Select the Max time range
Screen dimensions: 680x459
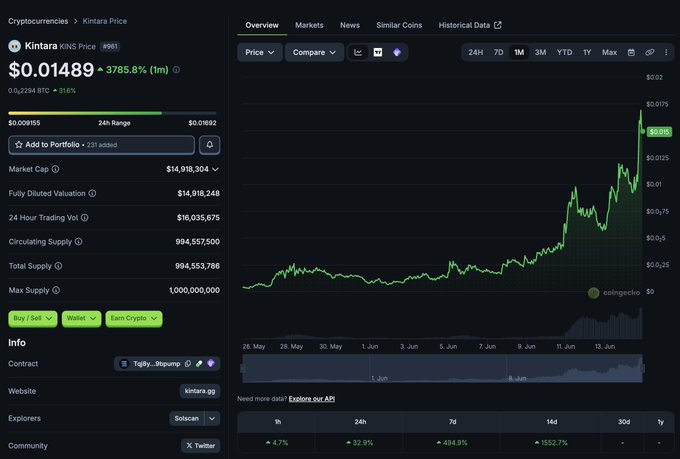click(609, 52)
